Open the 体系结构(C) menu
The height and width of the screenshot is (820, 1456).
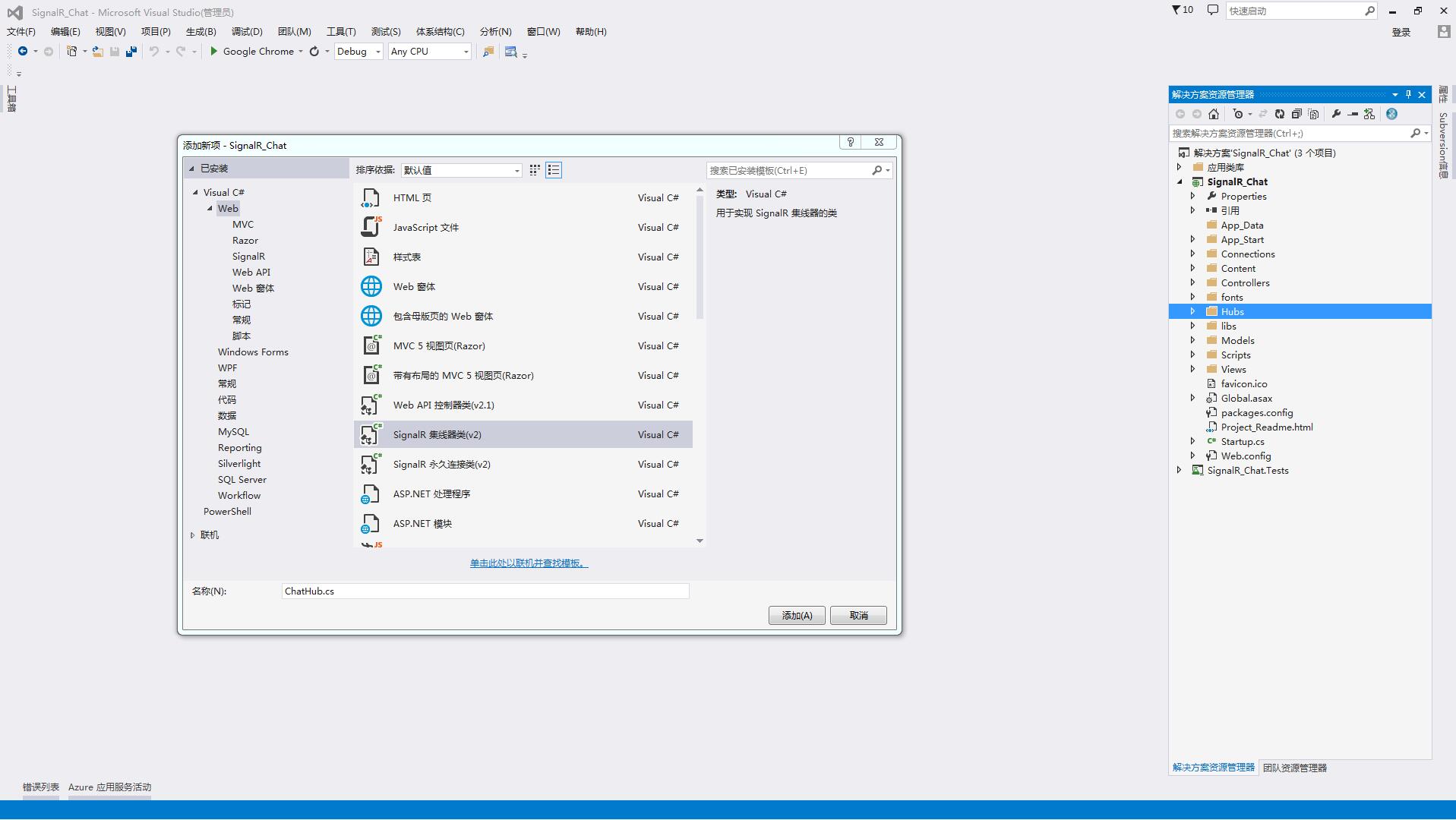click(x=440, y=32)
